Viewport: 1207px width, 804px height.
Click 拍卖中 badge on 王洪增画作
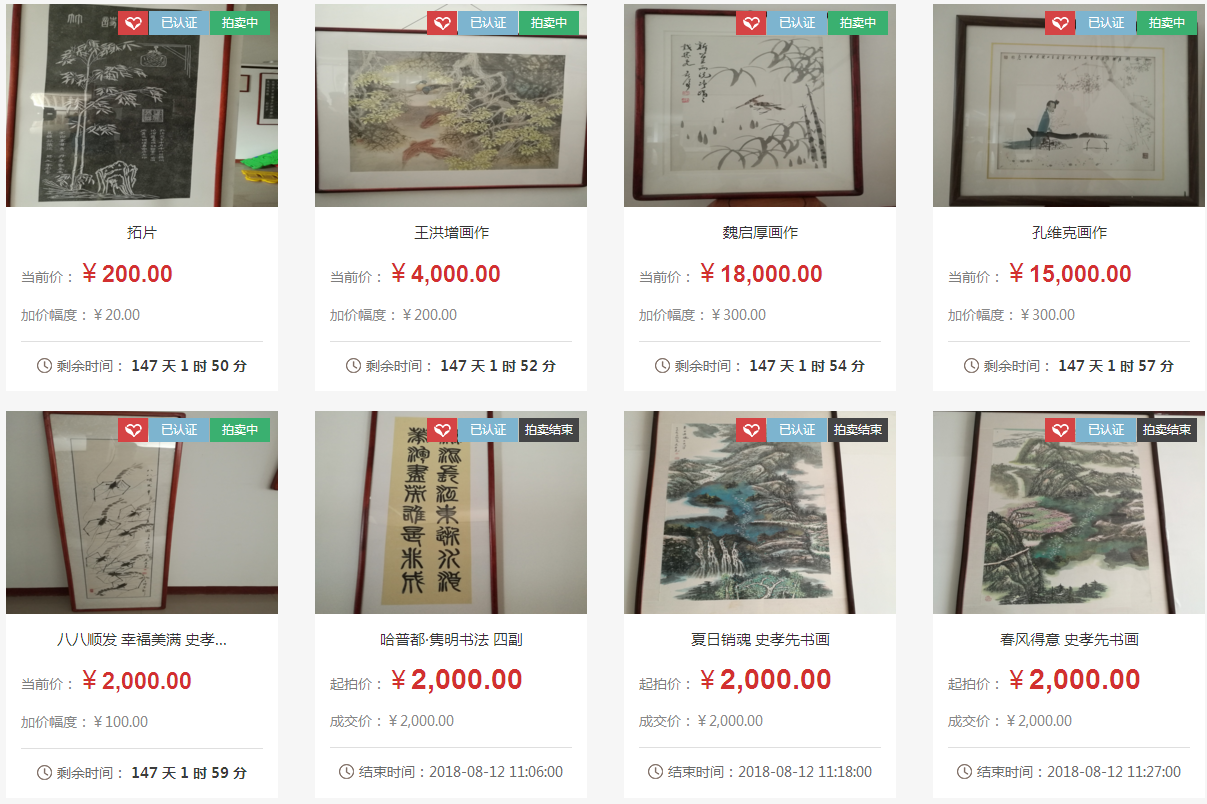[x=549, y=23]
